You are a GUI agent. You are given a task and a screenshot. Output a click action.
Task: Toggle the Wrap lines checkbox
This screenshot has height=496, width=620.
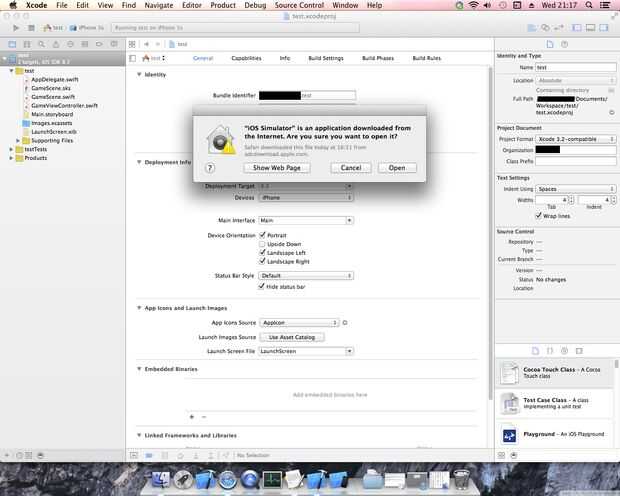pos(538,216)
